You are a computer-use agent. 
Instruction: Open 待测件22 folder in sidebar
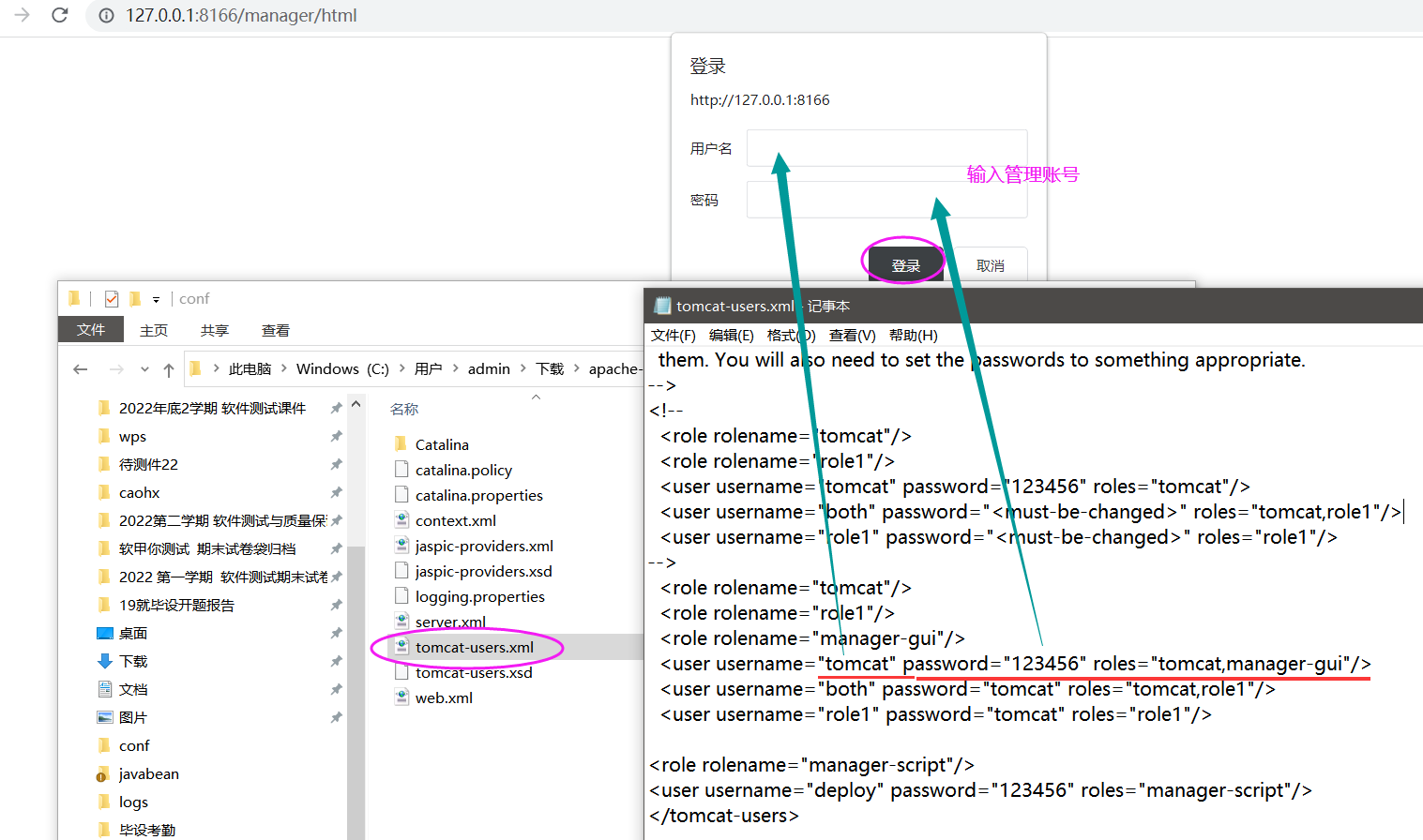(x=148, y=464)
